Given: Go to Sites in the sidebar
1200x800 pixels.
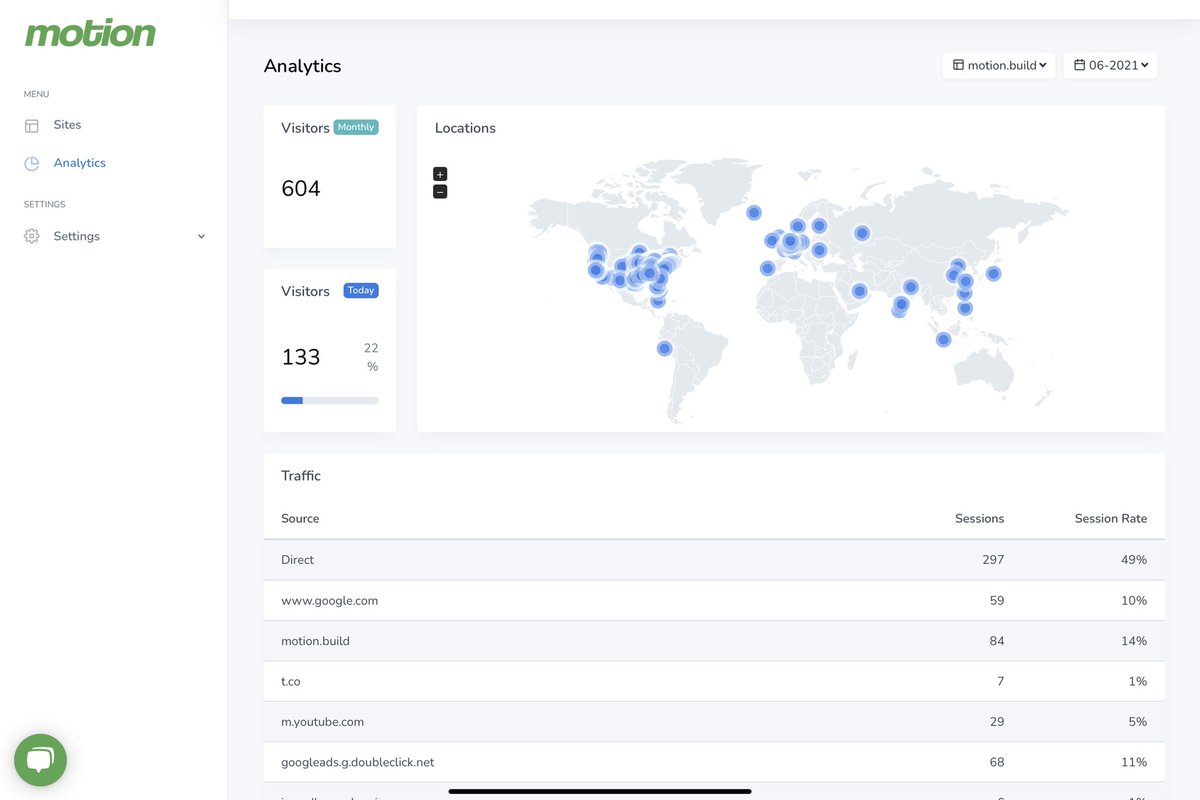Looking at the screenshot, I should 67,125.
